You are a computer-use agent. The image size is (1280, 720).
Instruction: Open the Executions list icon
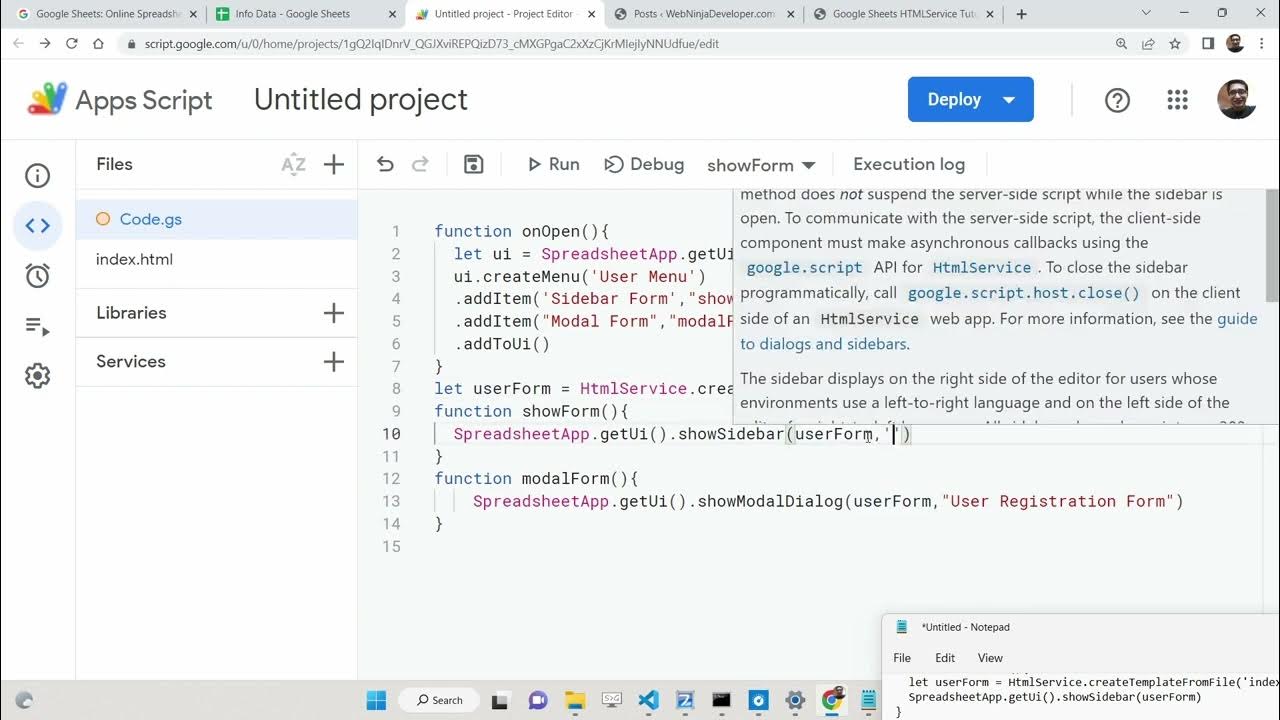tap(37, 326)
